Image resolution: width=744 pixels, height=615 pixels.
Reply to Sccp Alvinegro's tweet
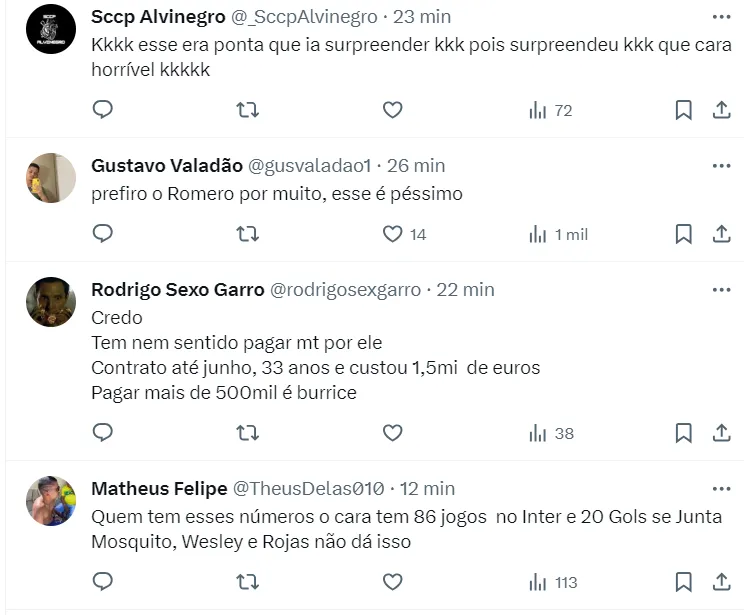click(102, 110)
